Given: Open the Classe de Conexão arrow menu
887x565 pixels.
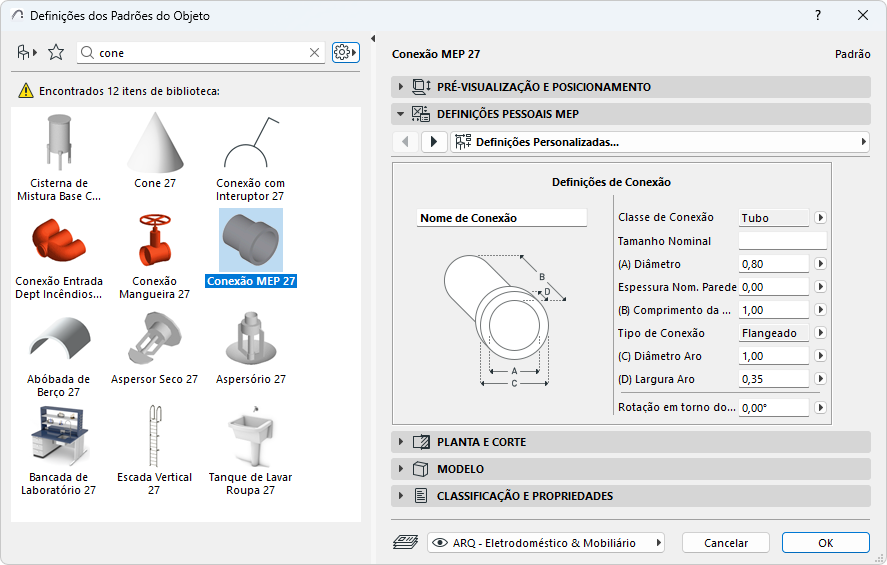Looking at the screenshot, I should tap(820, 218).
